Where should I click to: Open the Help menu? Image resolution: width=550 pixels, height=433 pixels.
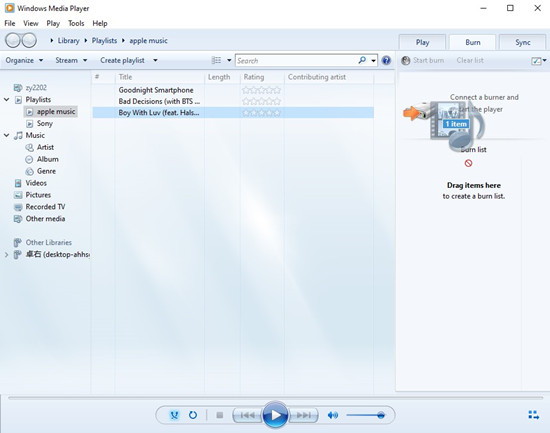pyautogui.click(x=100, y=24)
